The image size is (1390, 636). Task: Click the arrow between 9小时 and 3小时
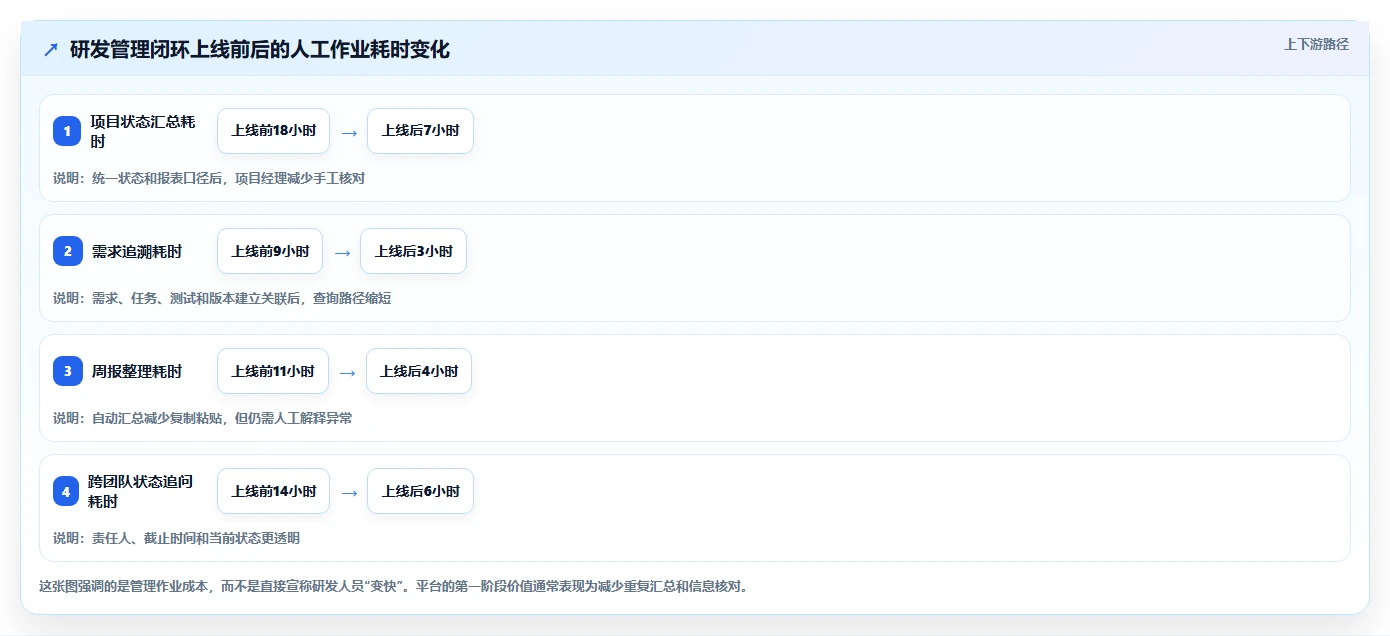pyautogui.click(x=342, y=252)
